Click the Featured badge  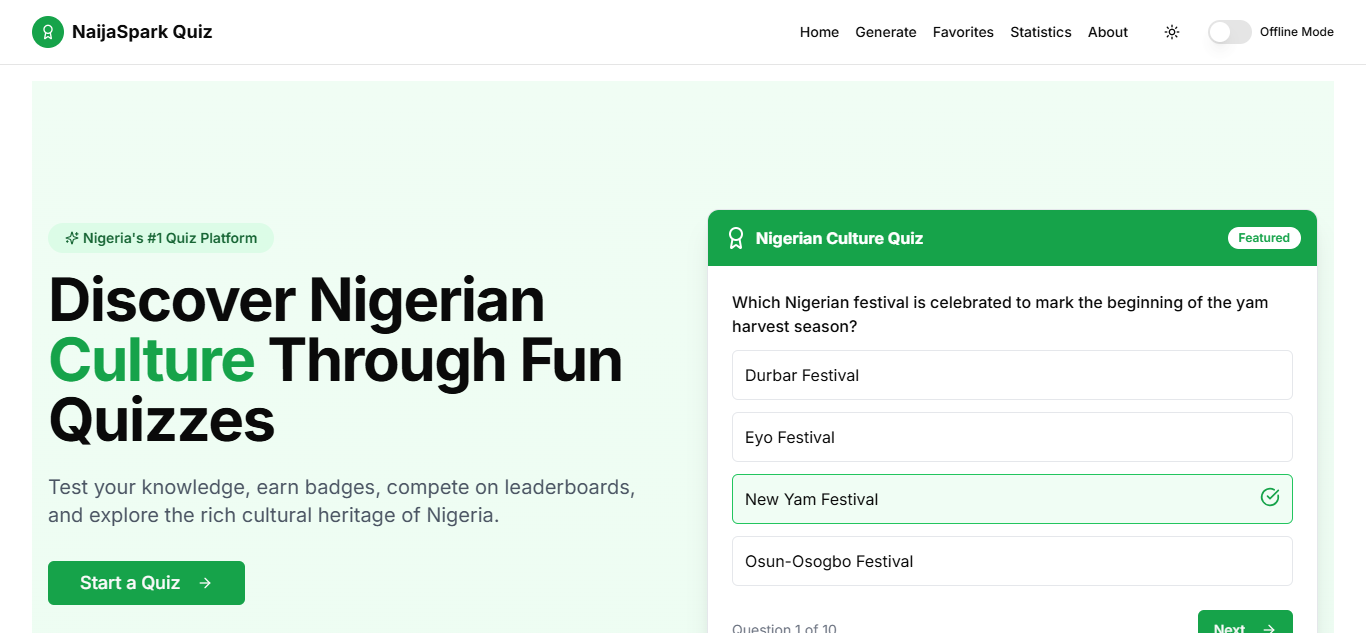coord(1264,238)
